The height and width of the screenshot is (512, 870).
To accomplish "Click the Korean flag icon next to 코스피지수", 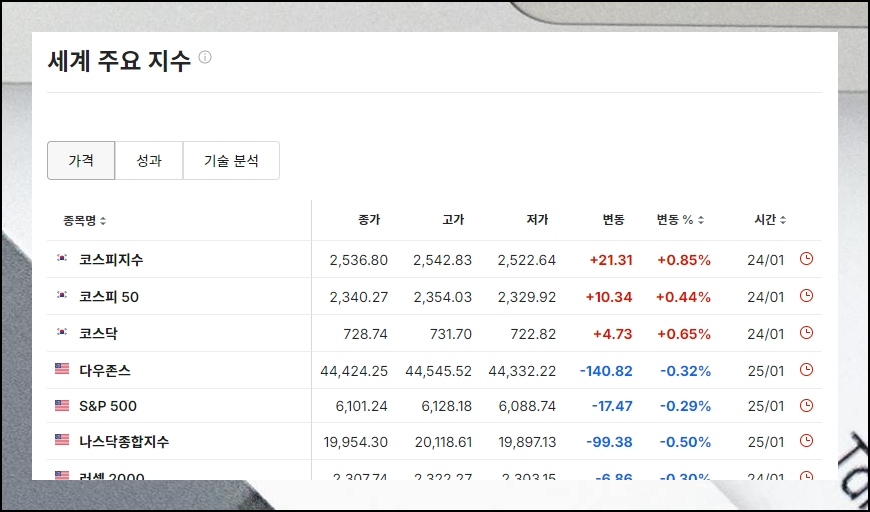I will (x=62, y=257).
